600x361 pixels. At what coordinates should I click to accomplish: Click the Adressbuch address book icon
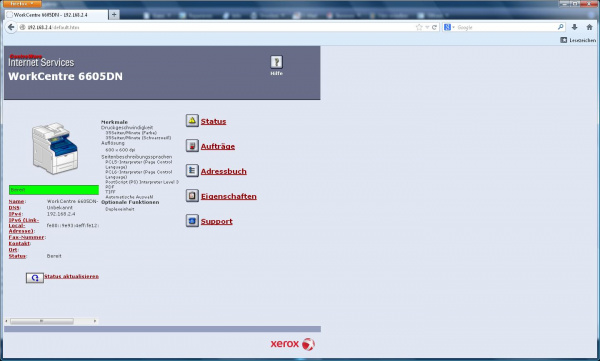pos(192,170)
